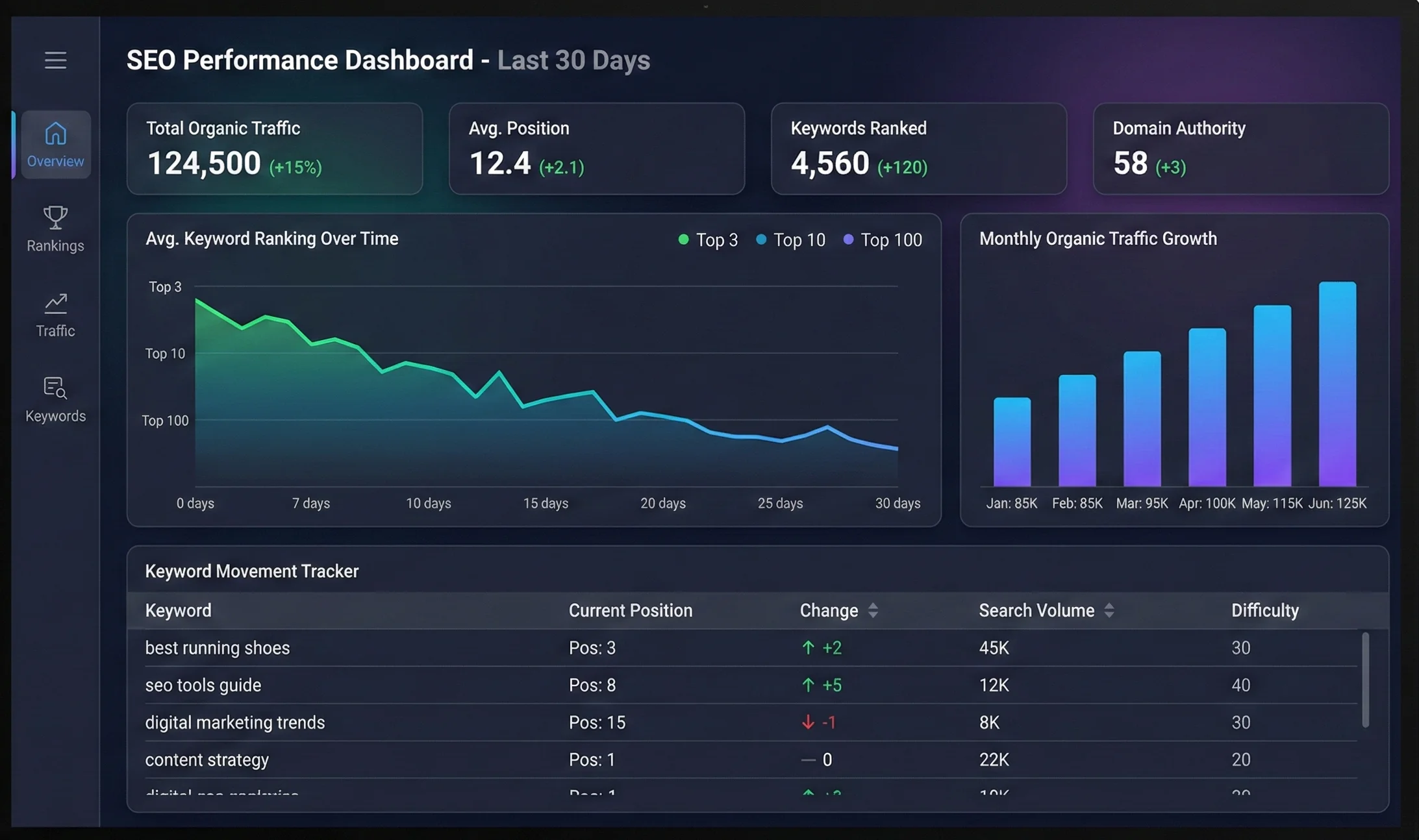Toggle the Top 3 legend series
Image resolution: width=1419 pixels, height=840 pixels.
click(708, 240)
